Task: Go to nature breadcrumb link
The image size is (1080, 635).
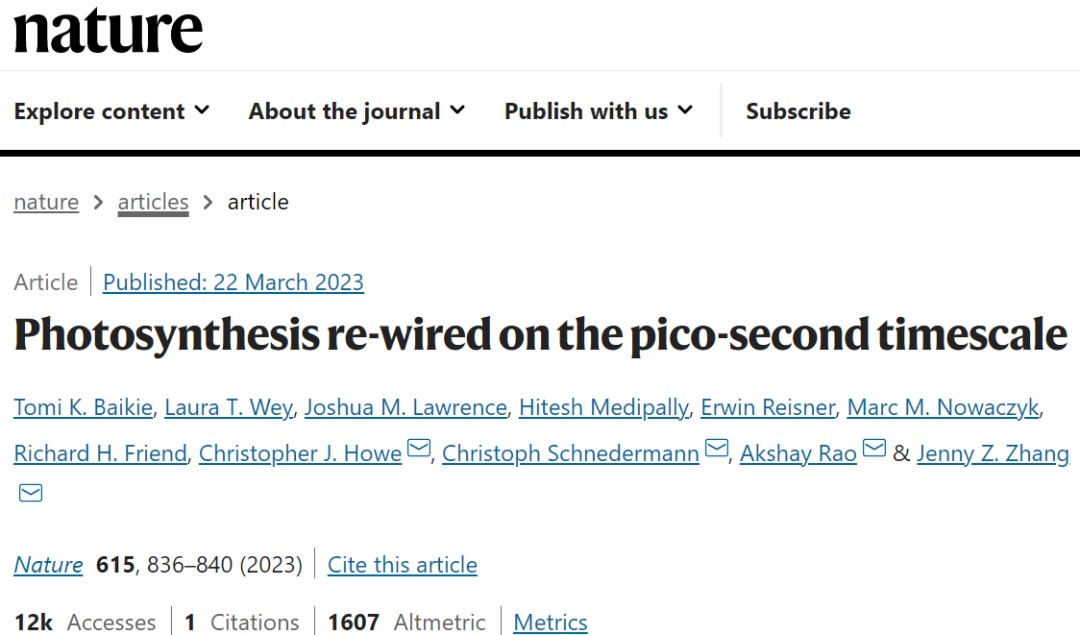Action: (46, 202)
